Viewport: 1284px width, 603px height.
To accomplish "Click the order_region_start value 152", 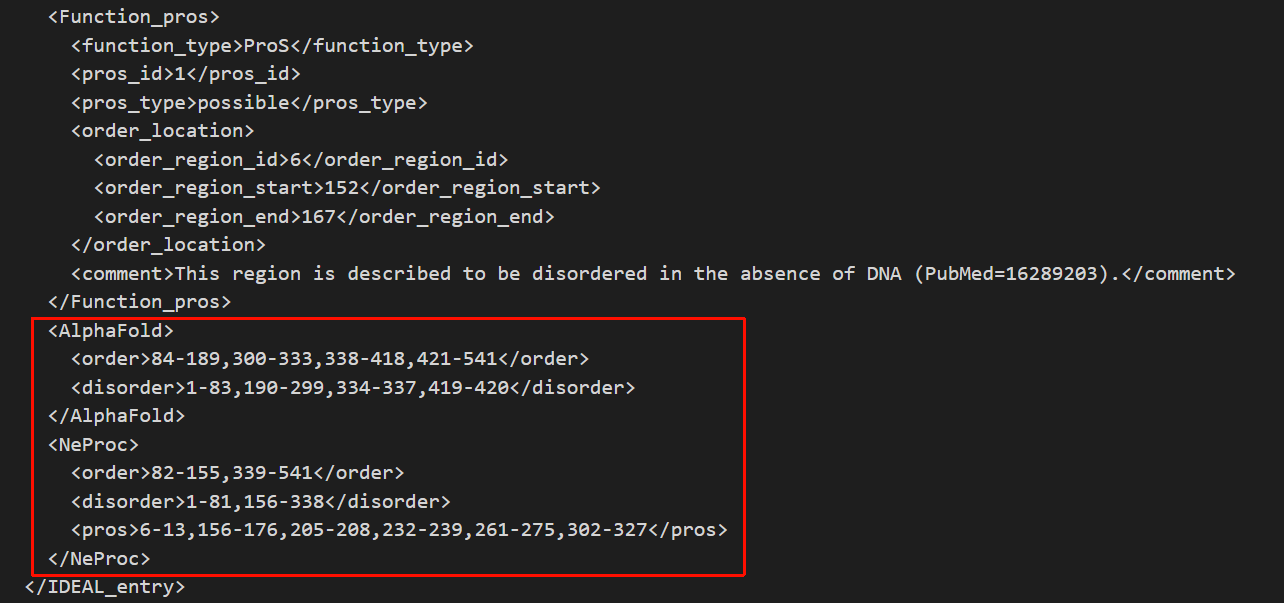I will pos(342,188).
